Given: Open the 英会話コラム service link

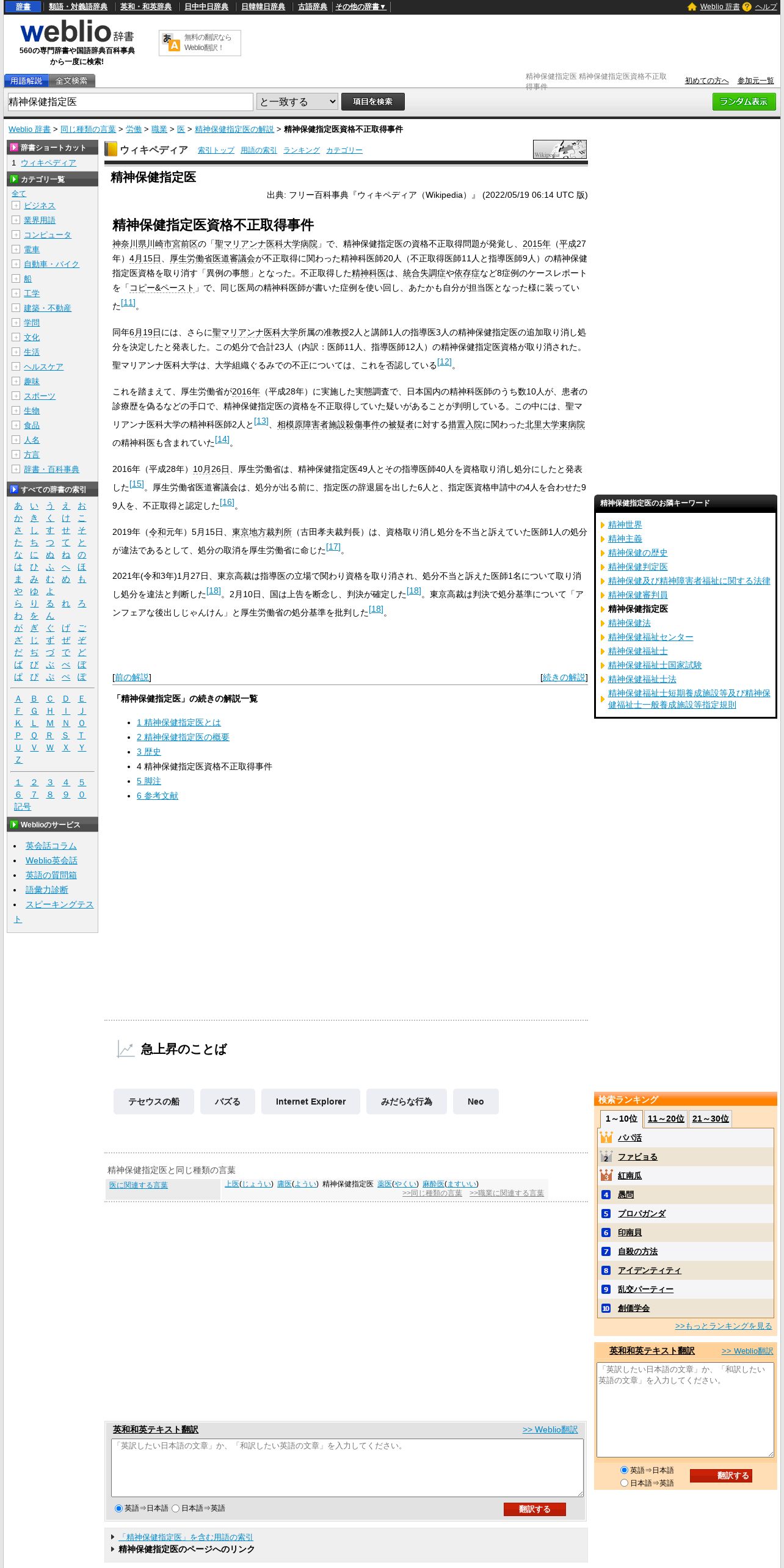Looking at the screenshot, I should [51, 846].
